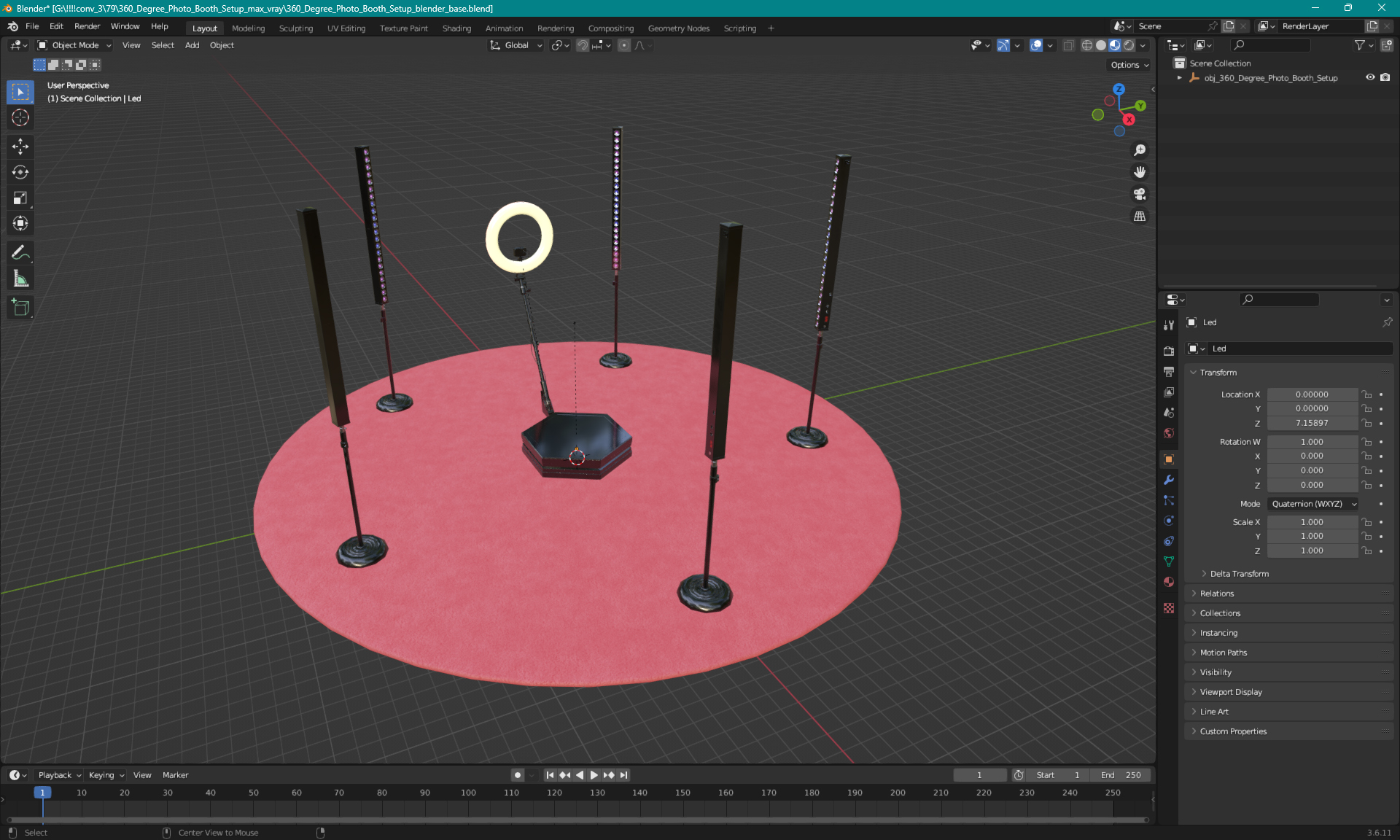
Task: Hide obj_360_Degree_Photo_Booth_Setup in viewport via eye icon
Action: point(1370,77)
